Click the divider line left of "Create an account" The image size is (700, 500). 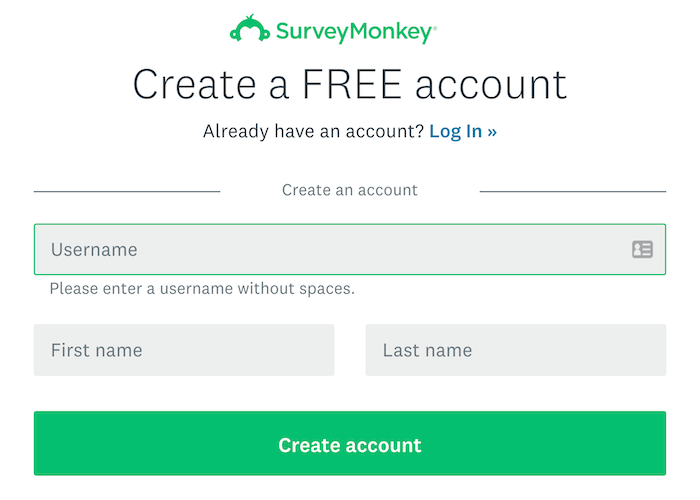127,191
